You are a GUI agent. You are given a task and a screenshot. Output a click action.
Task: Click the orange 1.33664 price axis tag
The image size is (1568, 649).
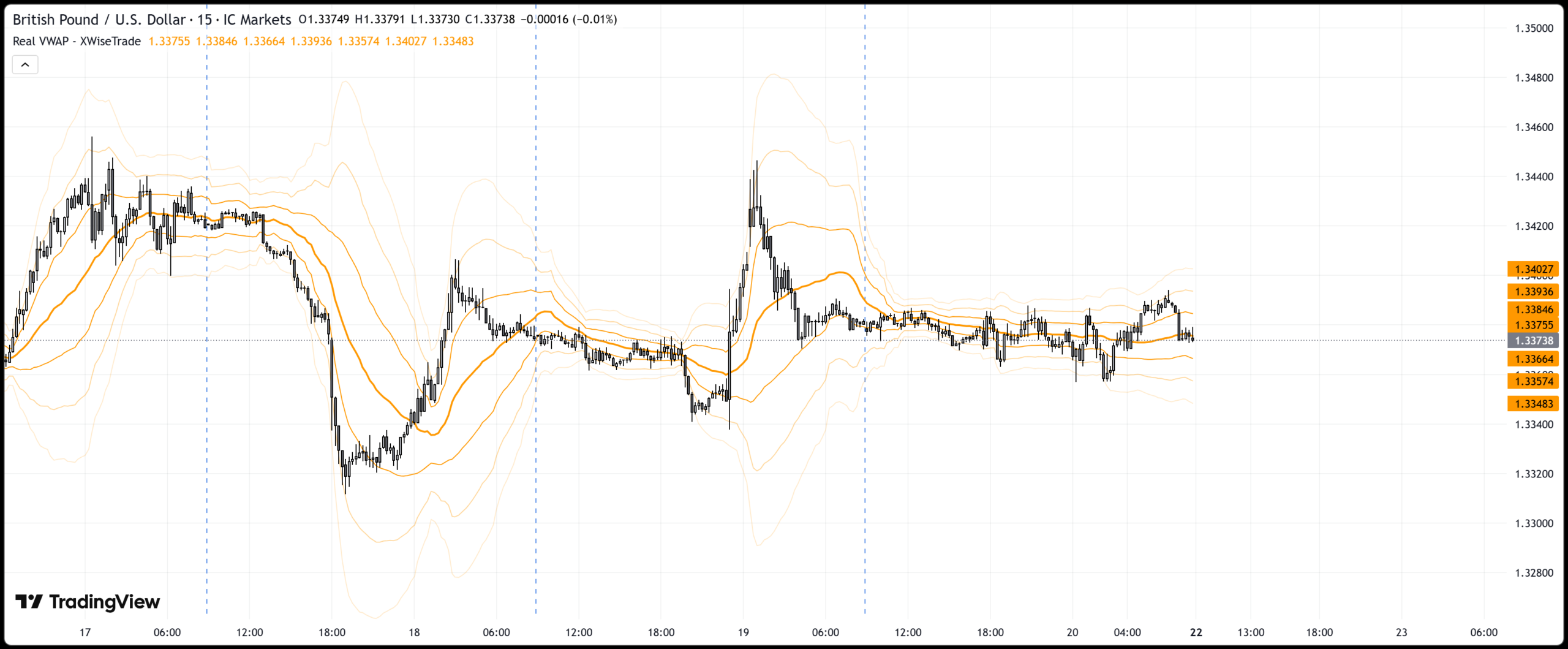(x=1533, y=359)
